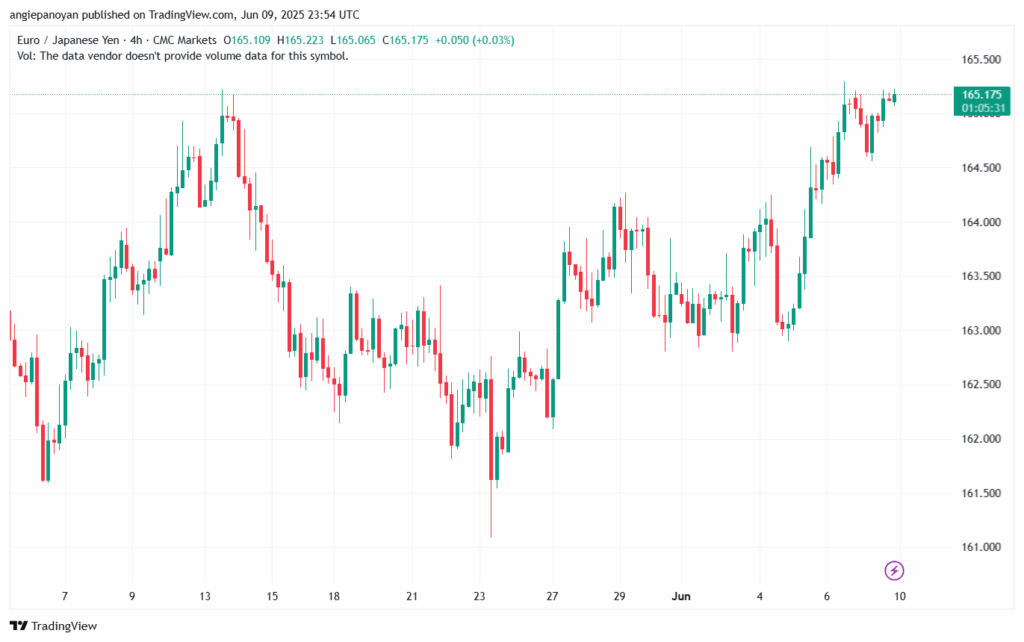Click the high value H165.223
1024x642 pixels.
tap(300, 40)
